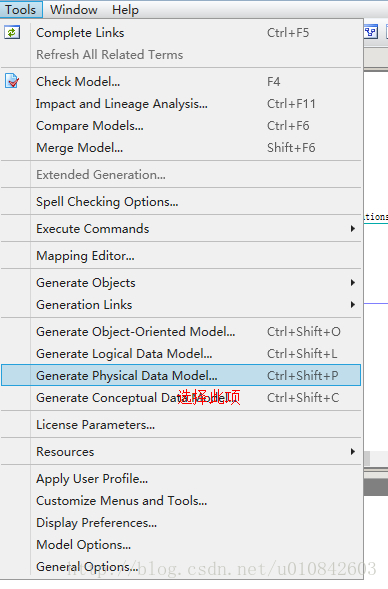Screen dimensions: 388x589
Task: Open Spell Checking Options...
Action: (x=181, y=202)
